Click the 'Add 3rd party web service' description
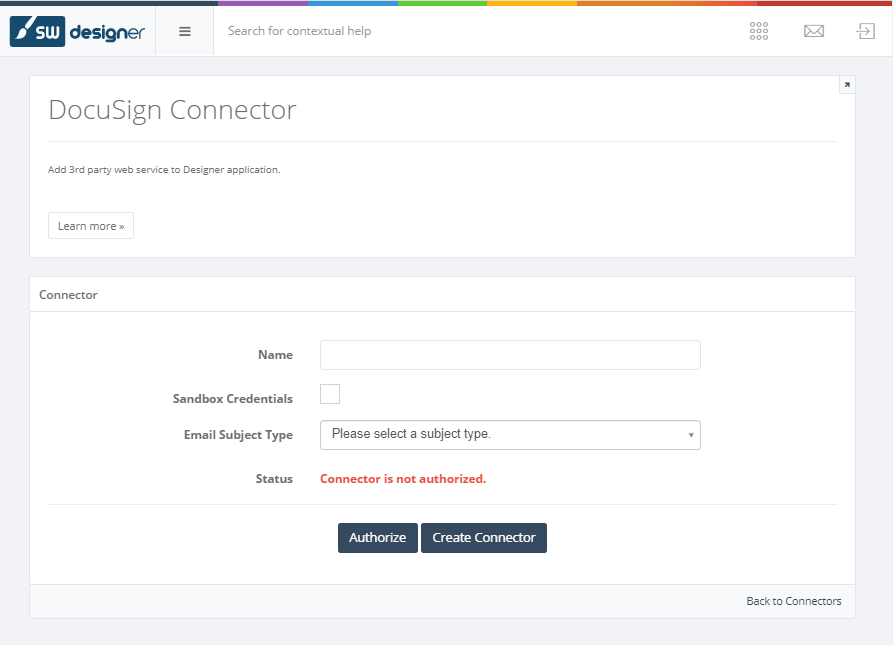The width and height of the screenshot is (893, 645). [x=164, y=170]
